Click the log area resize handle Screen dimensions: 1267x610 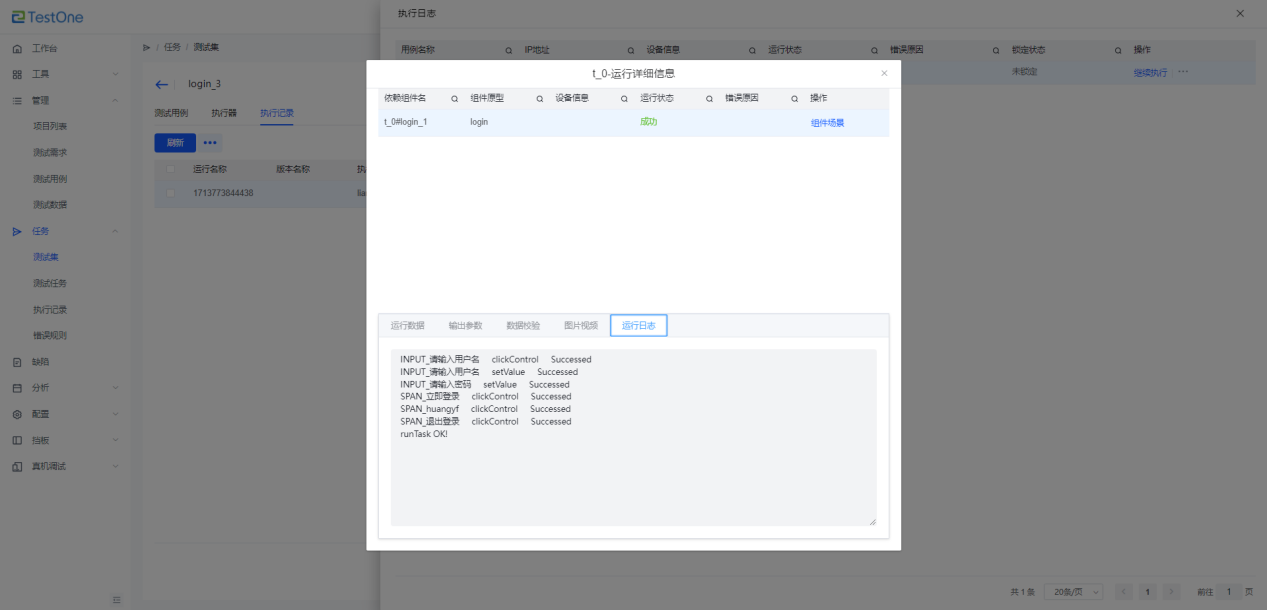point(872,521)
